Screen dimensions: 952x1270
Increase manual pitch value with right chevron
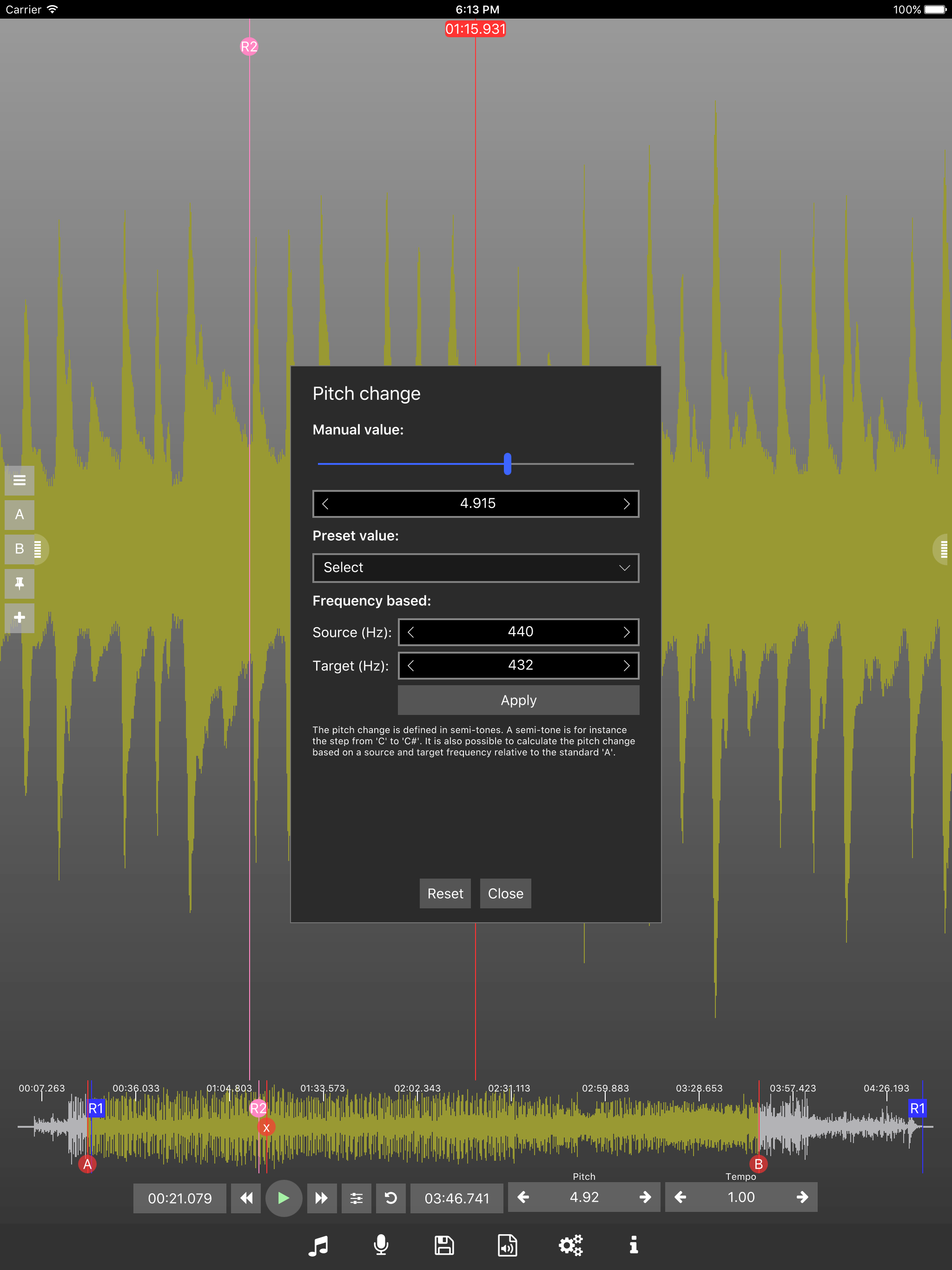coord(627,504)
